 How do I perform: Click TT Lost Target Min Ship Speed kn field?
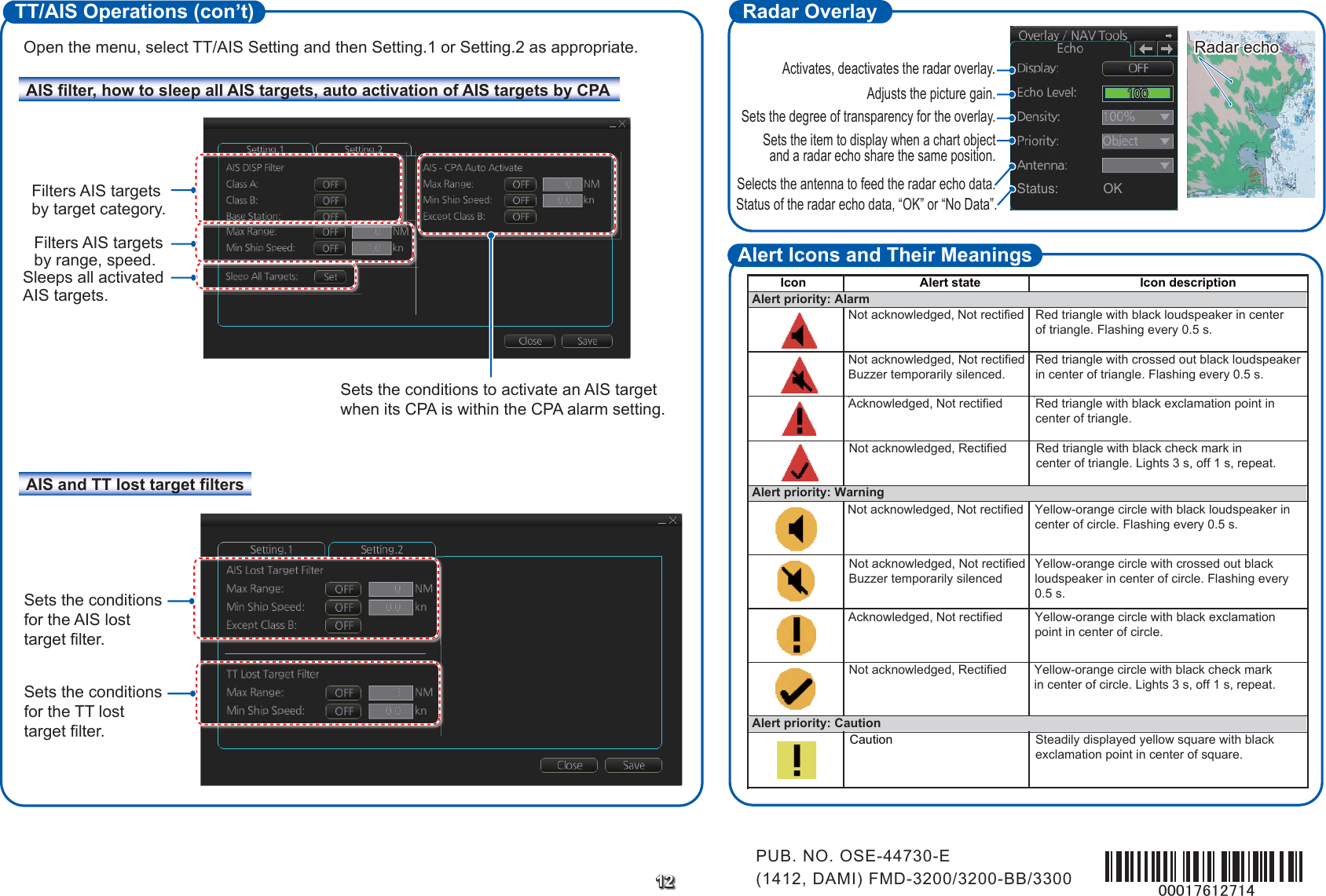[x=390, y=711]
